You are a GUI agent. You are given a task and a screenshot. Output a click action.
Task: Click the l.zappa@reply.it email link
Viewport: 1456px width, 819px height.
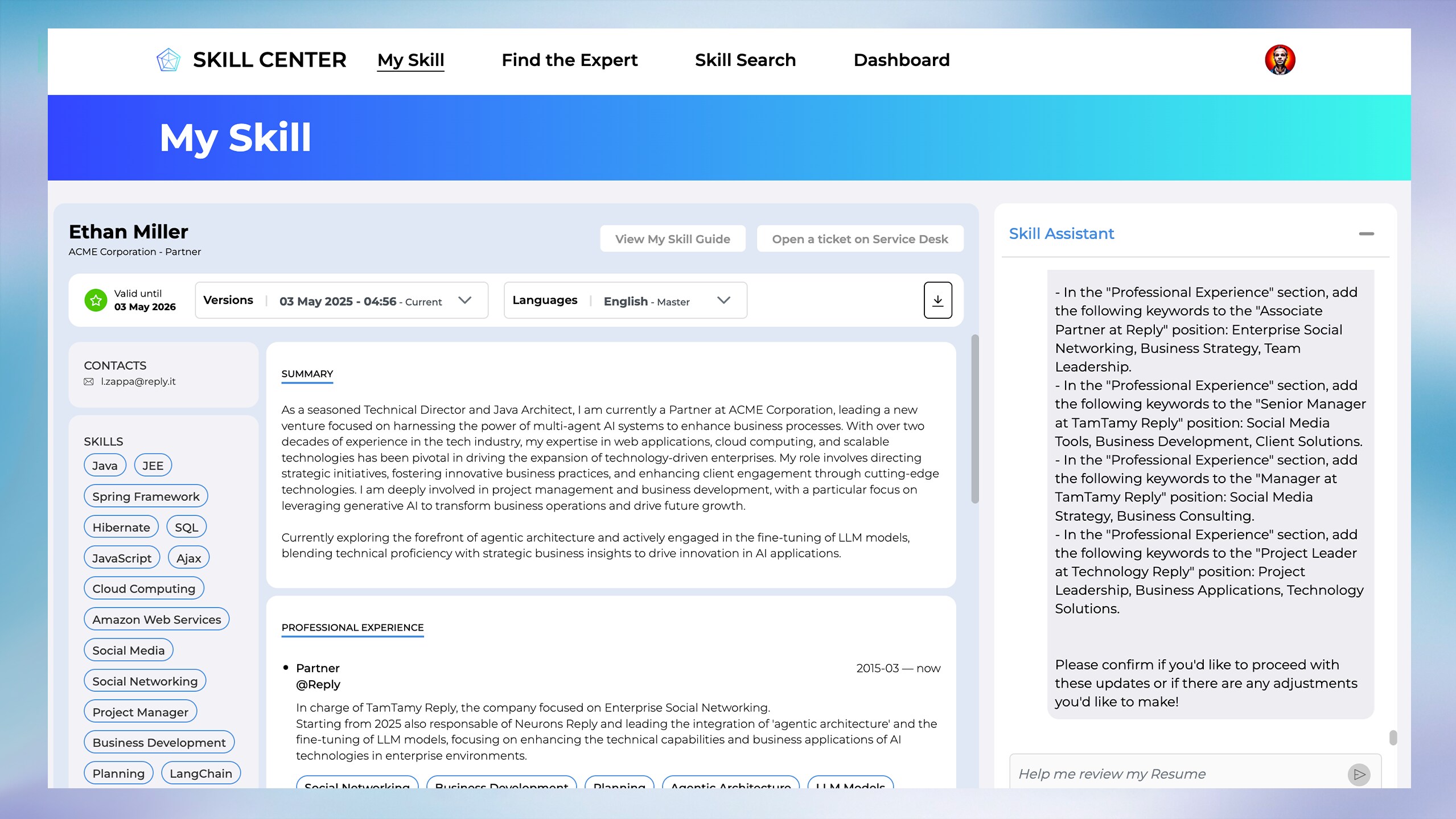(138, 382)
